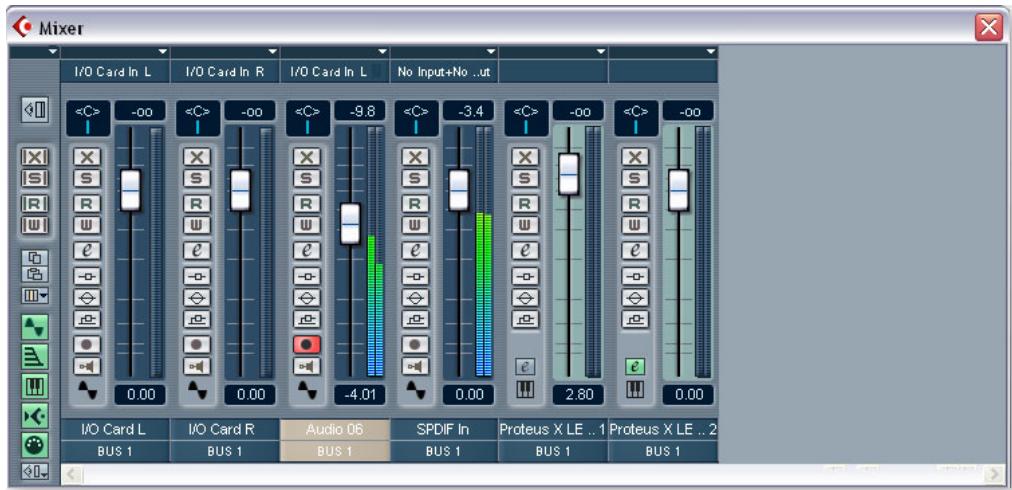Hide VST instrument channels in mixer
The height and width of the screenshot is (490, 1012).
pos(34,387)
